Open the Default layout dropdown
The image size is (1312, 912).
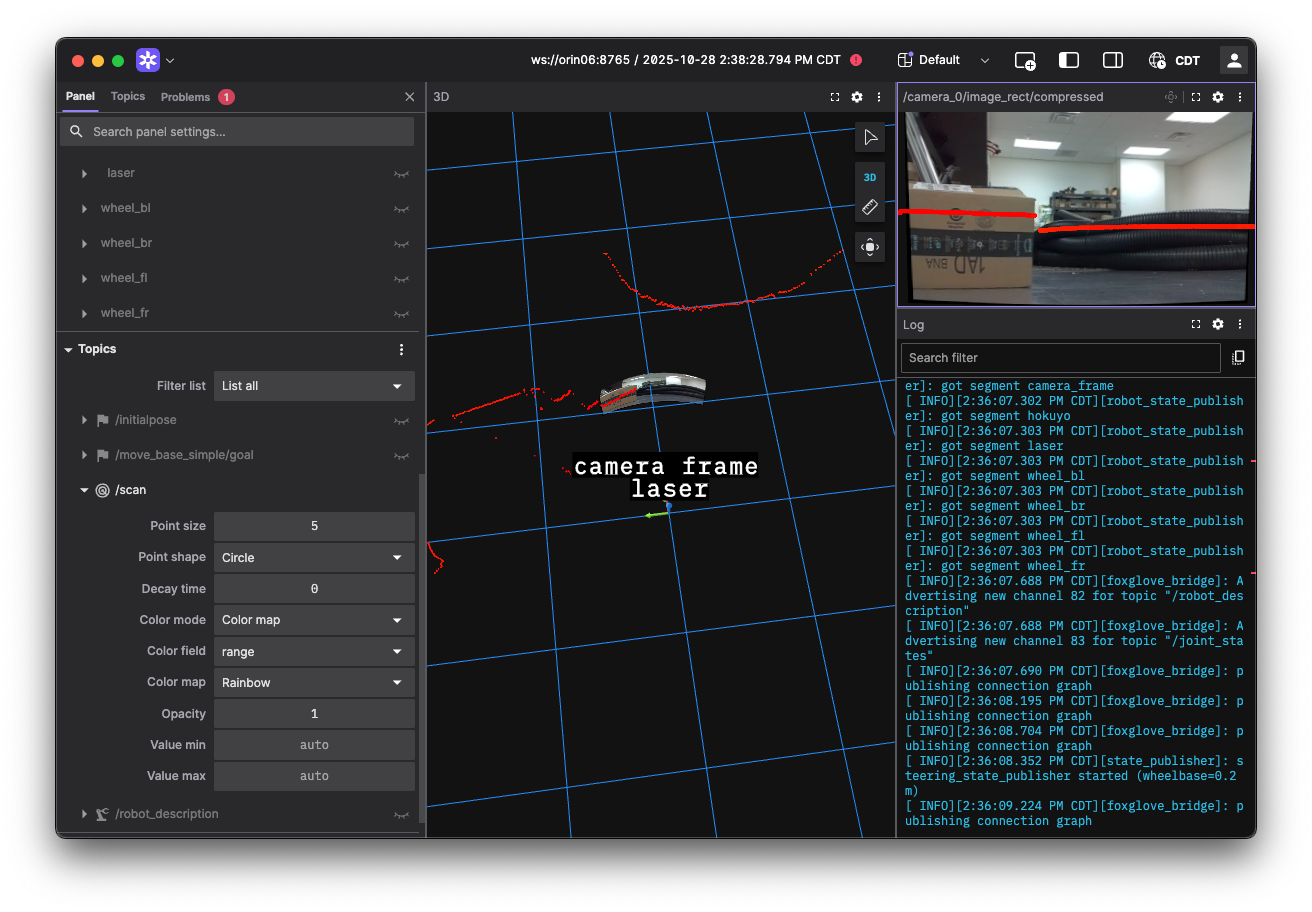tap(942, 60)
